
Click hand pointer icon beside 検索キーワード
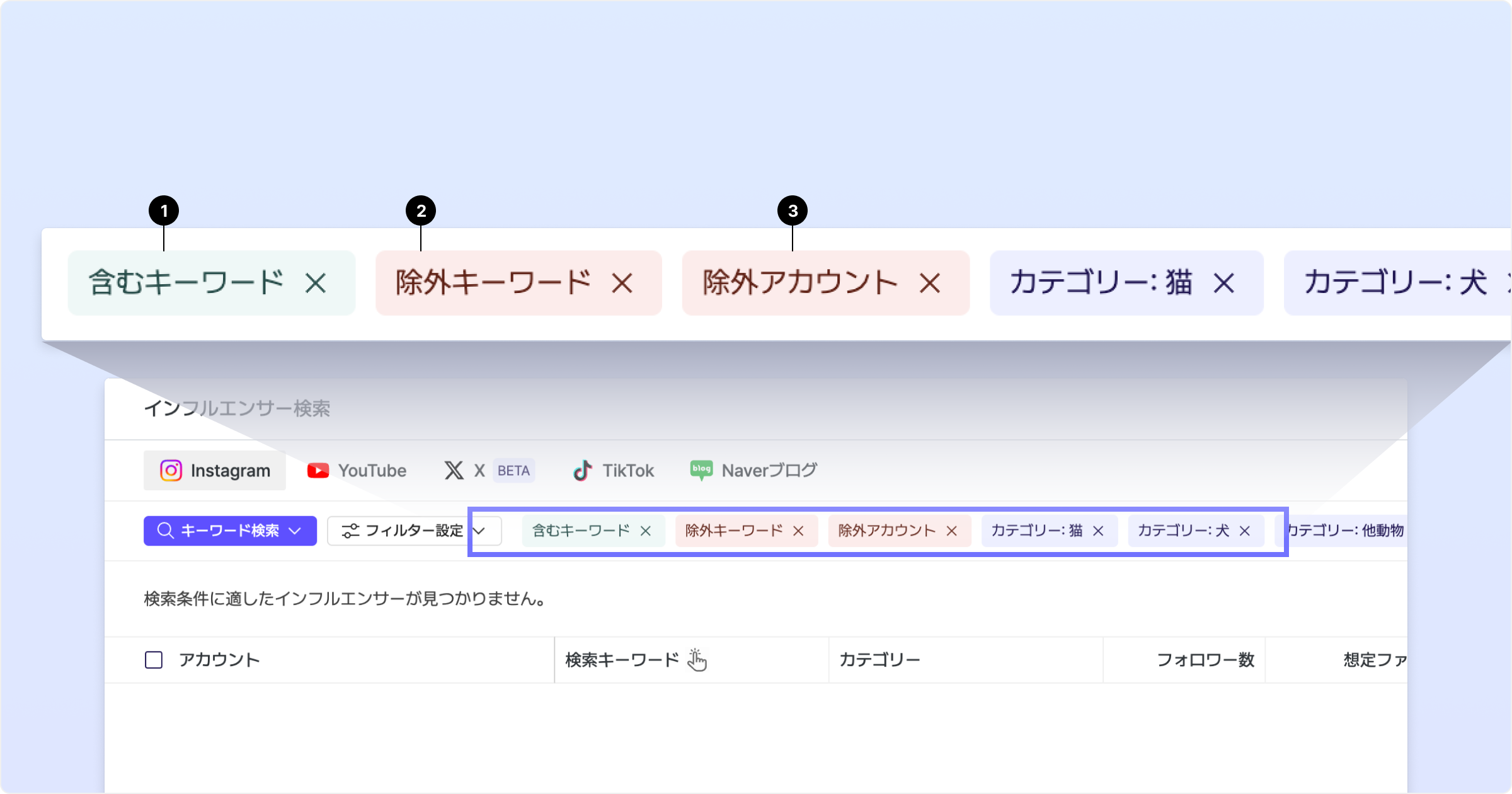tap(697, 660)
